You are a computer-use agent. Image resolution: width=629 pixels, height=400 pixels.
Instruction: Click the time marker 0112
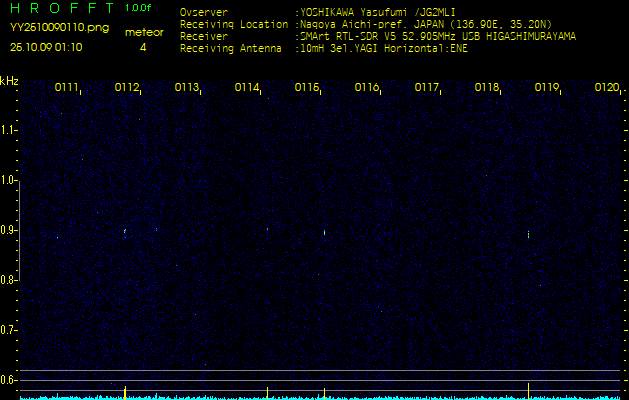pyautogui.click(x=126, y=87)
